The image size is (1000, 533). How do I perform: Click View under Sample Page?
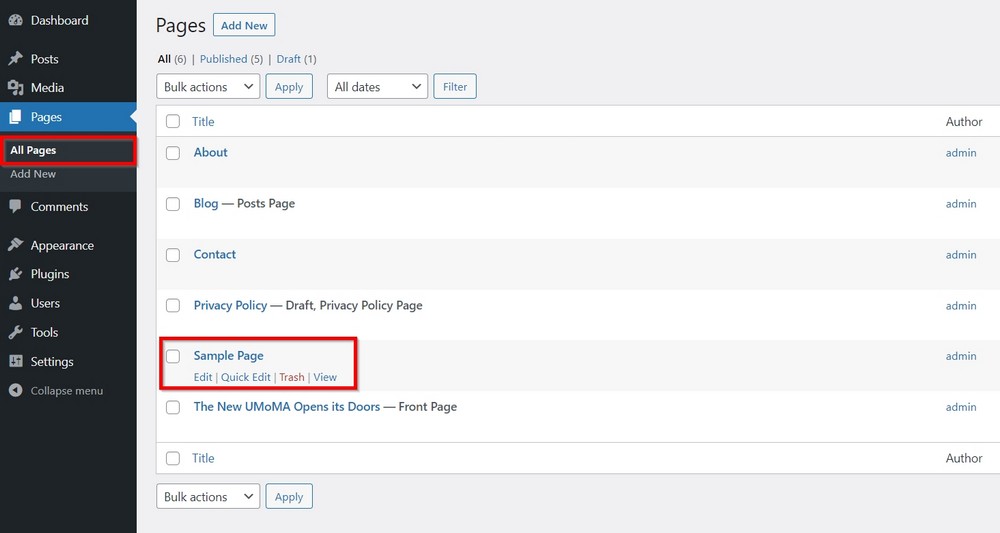pyautogui.click(x=325, y=377)
